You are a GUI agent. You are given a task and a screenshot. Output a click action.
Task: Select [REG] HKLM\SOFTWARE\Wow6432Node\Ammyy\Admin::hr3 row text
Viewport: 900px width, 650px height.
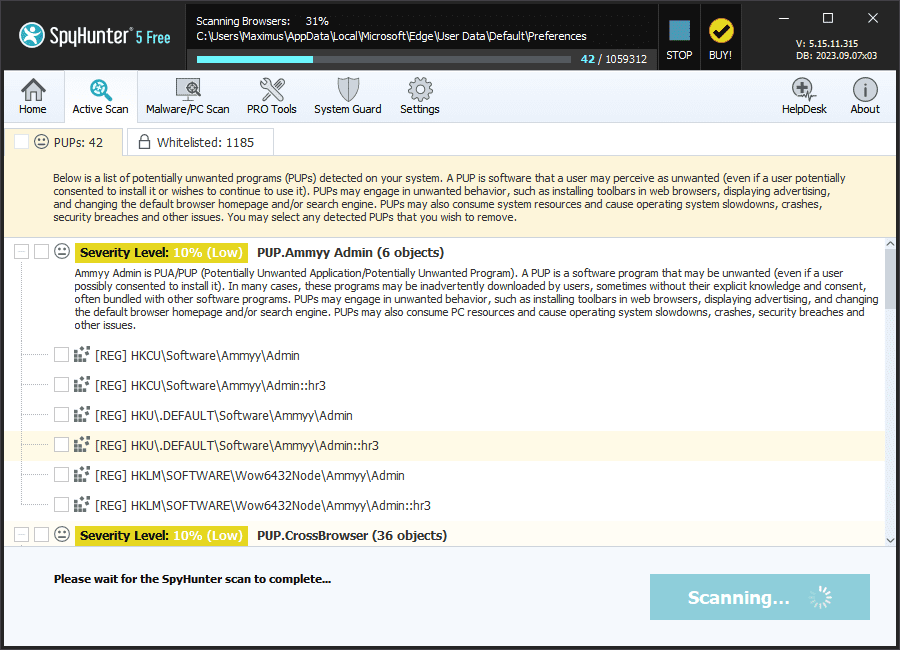pyautogui.click(x=263, y=506)
